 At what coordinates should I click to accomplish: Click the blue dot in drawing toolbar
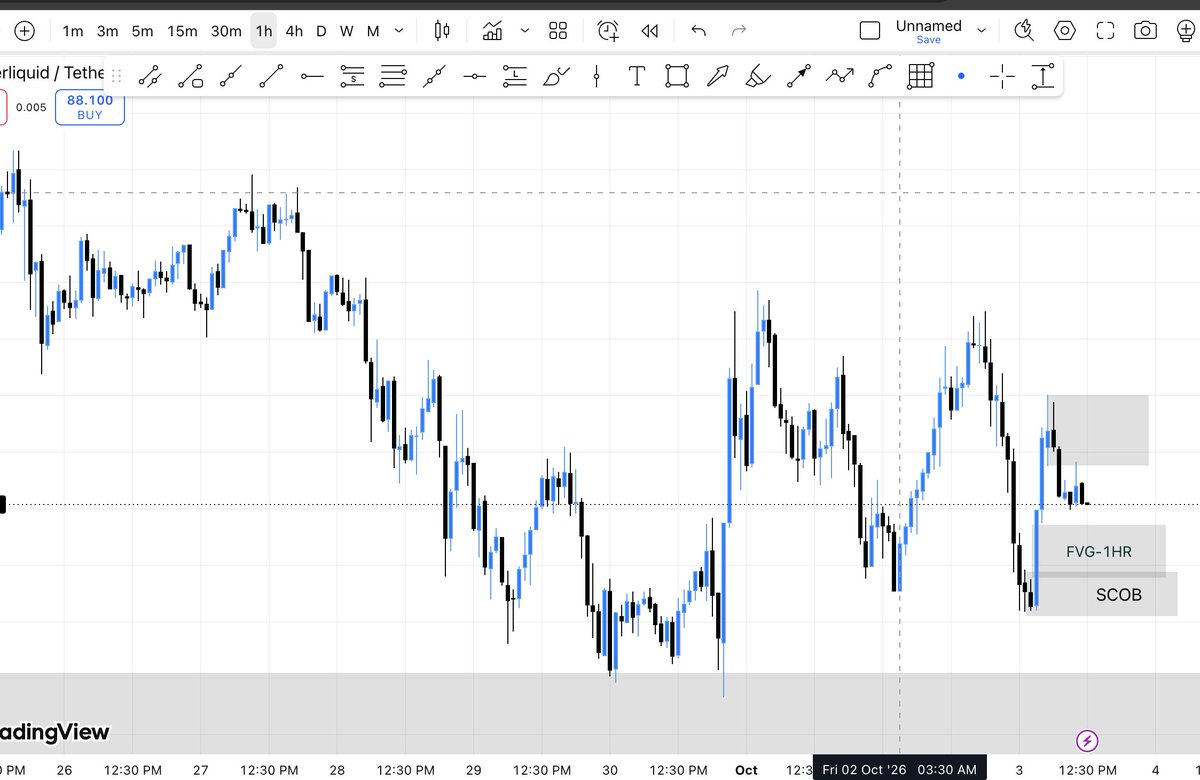pos(961,76)
